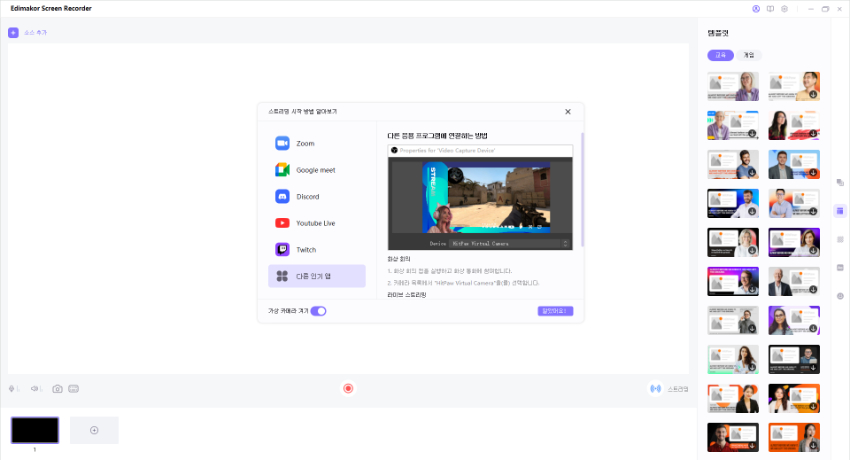Switch to the 교육 template tab
The height and width of the screenshot is (460, 850).
coord(720,55)
